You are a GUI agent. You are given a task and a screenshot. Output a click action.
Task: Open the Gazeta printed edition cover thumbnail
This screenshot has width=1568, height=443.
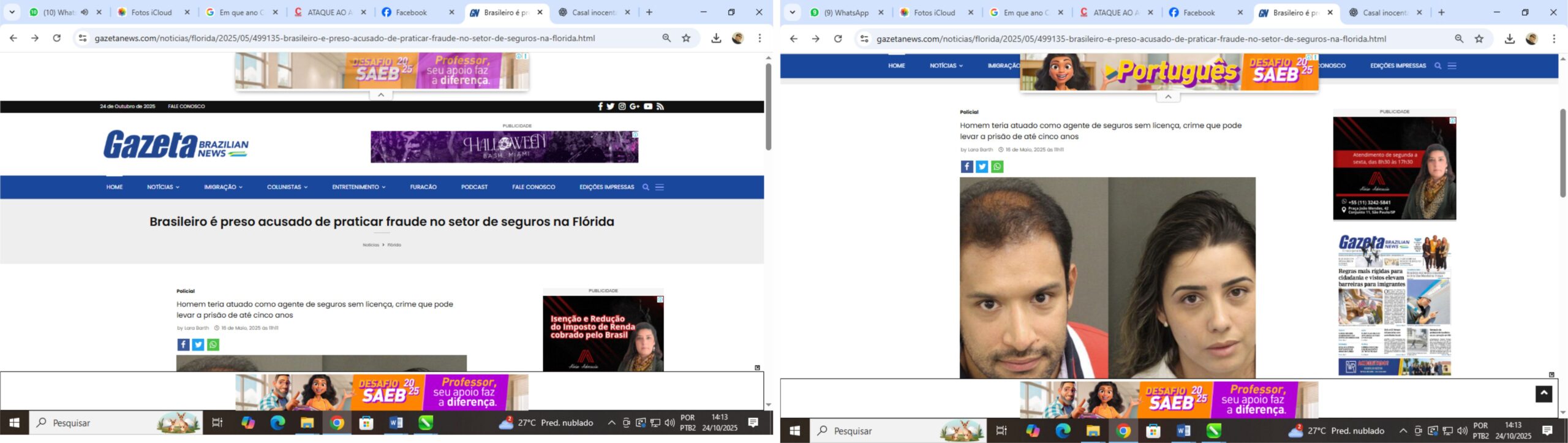pos(1394,305)
